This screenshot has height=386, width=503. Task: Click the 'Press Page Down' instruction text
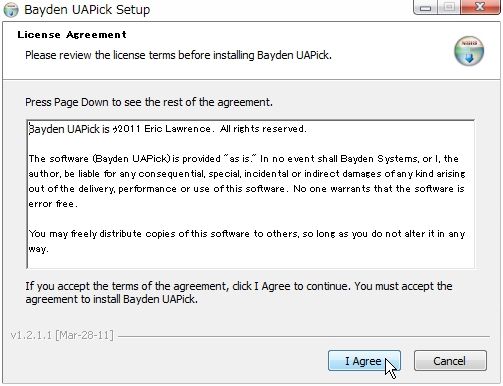[149, 102]
